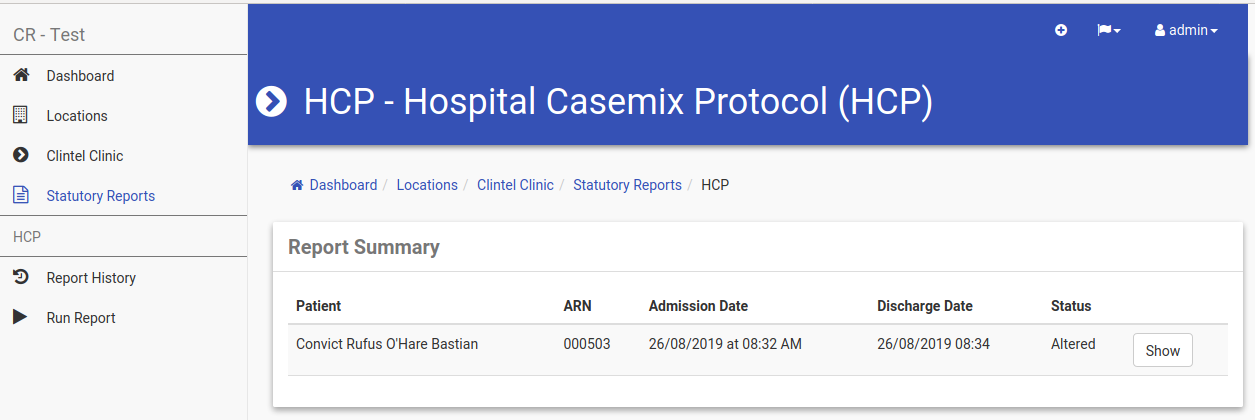The height and width of the screenshot is (420, 1255).
Task: Click the arrow circle icon beside page title
Action: point(272,101)
